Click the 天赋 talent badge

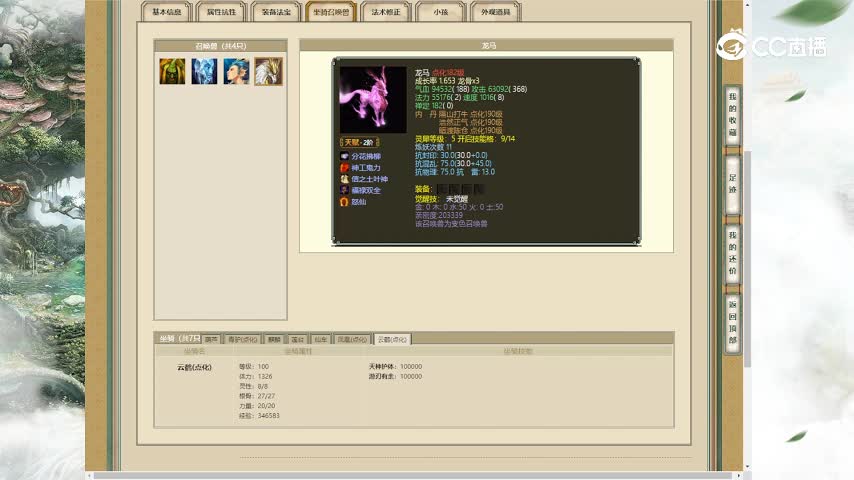(359, 142)
